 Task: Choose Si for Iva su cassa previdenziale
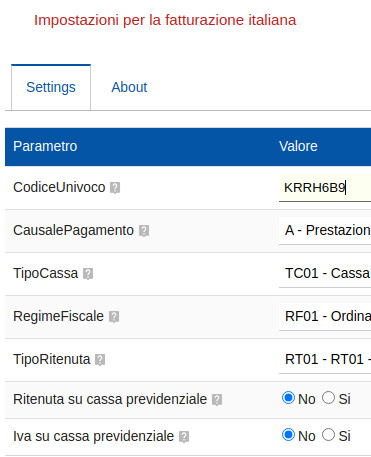(328, 435)
